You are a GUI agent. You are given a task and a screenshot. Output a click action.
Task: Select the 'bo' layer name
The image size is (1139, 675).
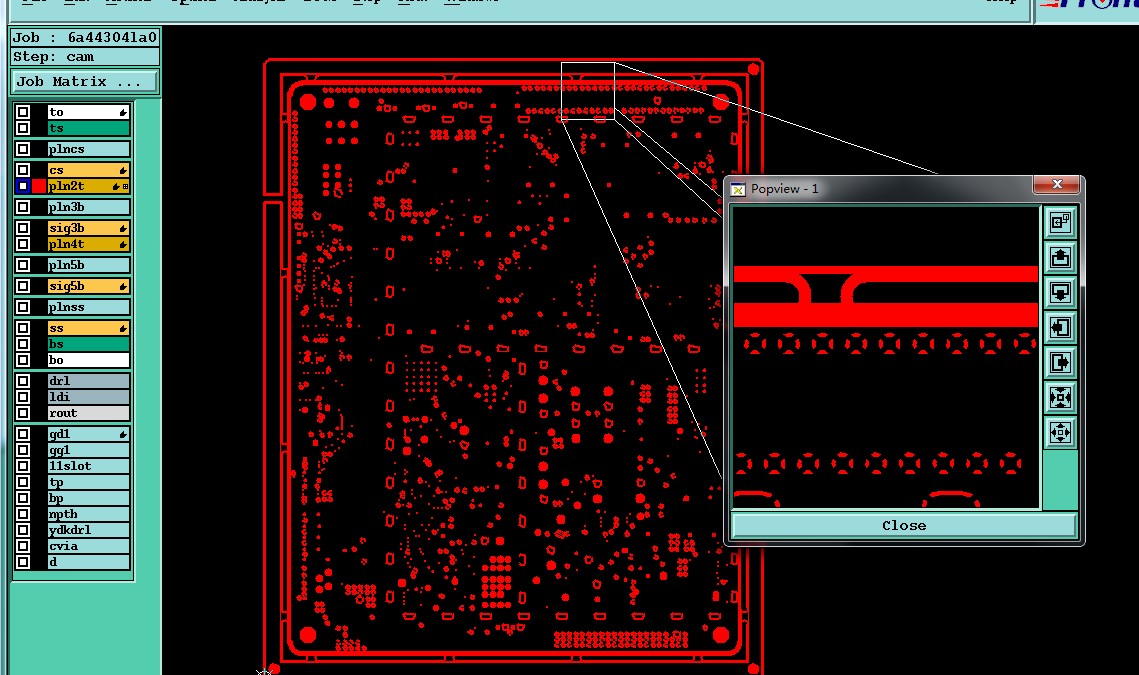click(89, 360)
